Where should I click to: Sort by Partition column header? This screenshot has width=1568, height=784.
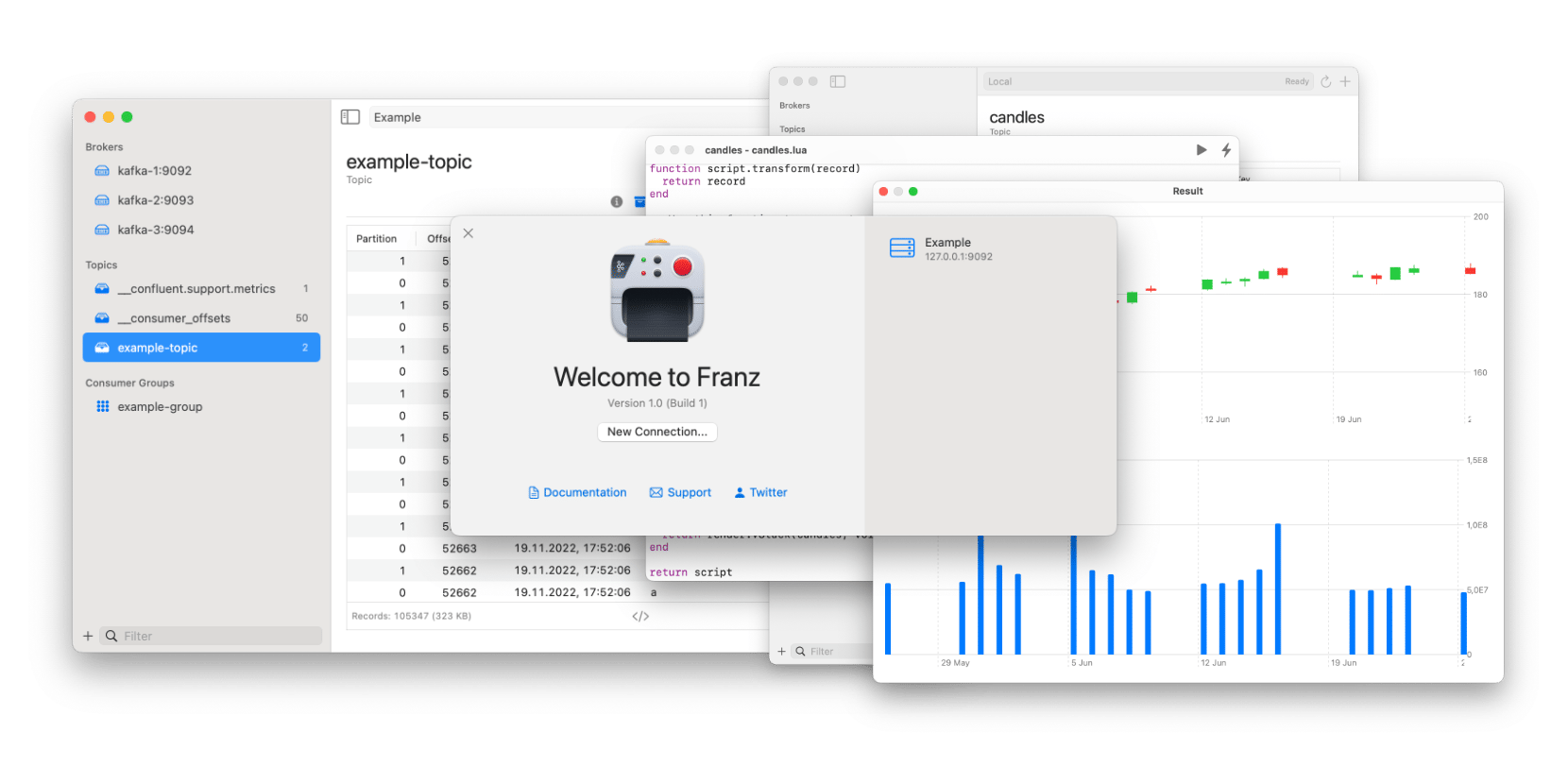pyautogui.click(x=377, y=239)
